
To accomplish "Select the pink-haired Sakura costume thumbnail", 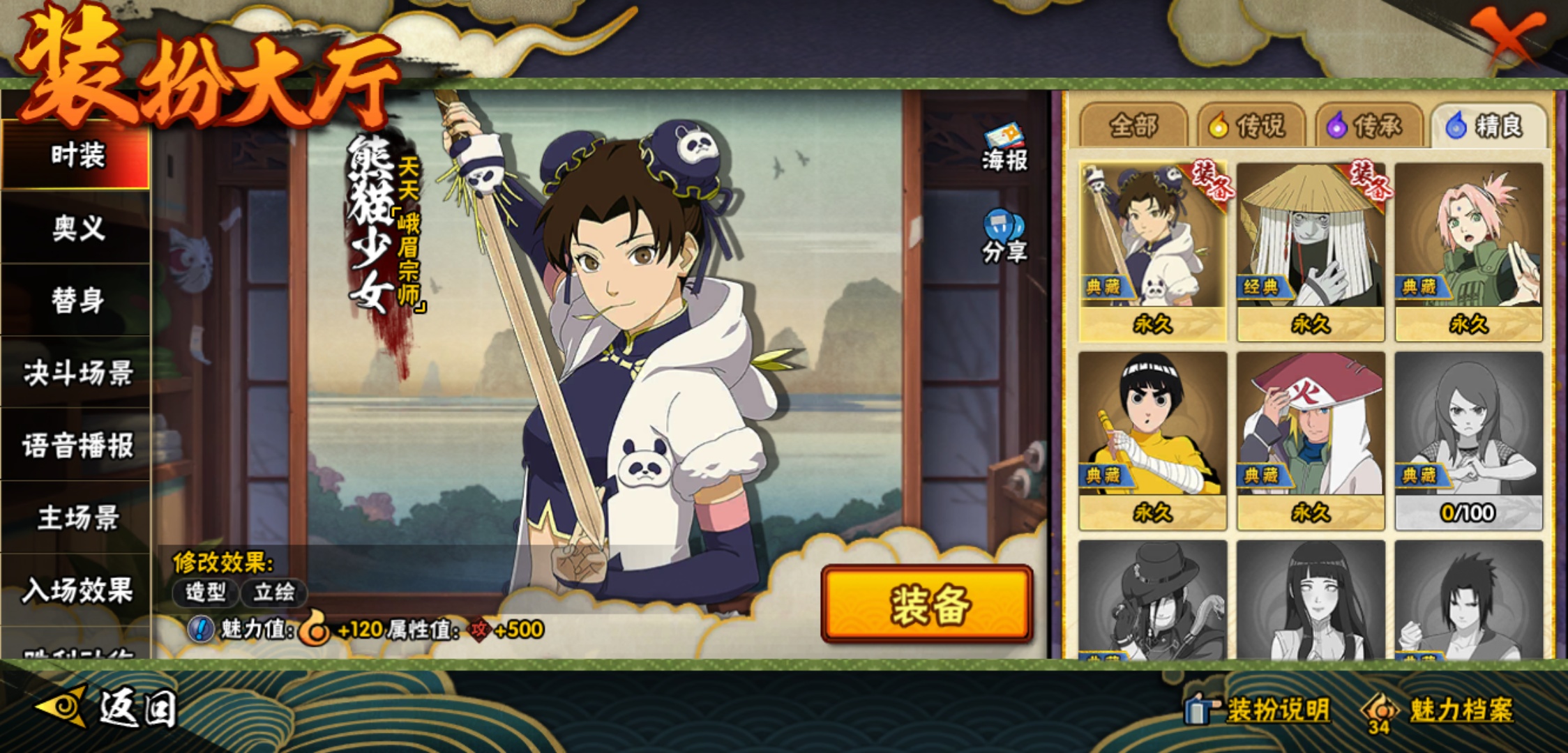I will (x=1468, y=252).
